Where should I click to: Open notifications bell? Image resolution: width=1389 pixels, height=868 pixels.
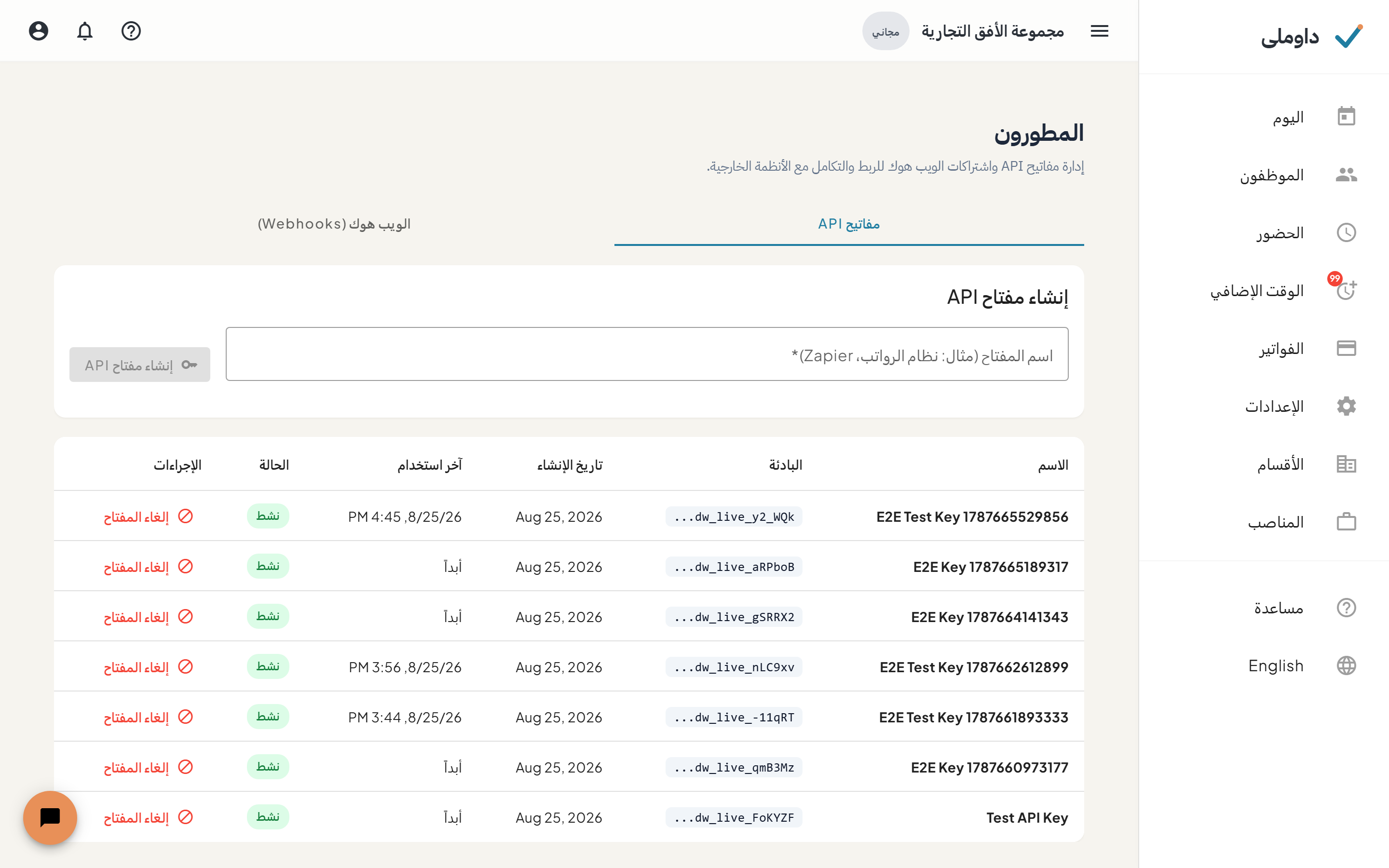click(85, 31)
